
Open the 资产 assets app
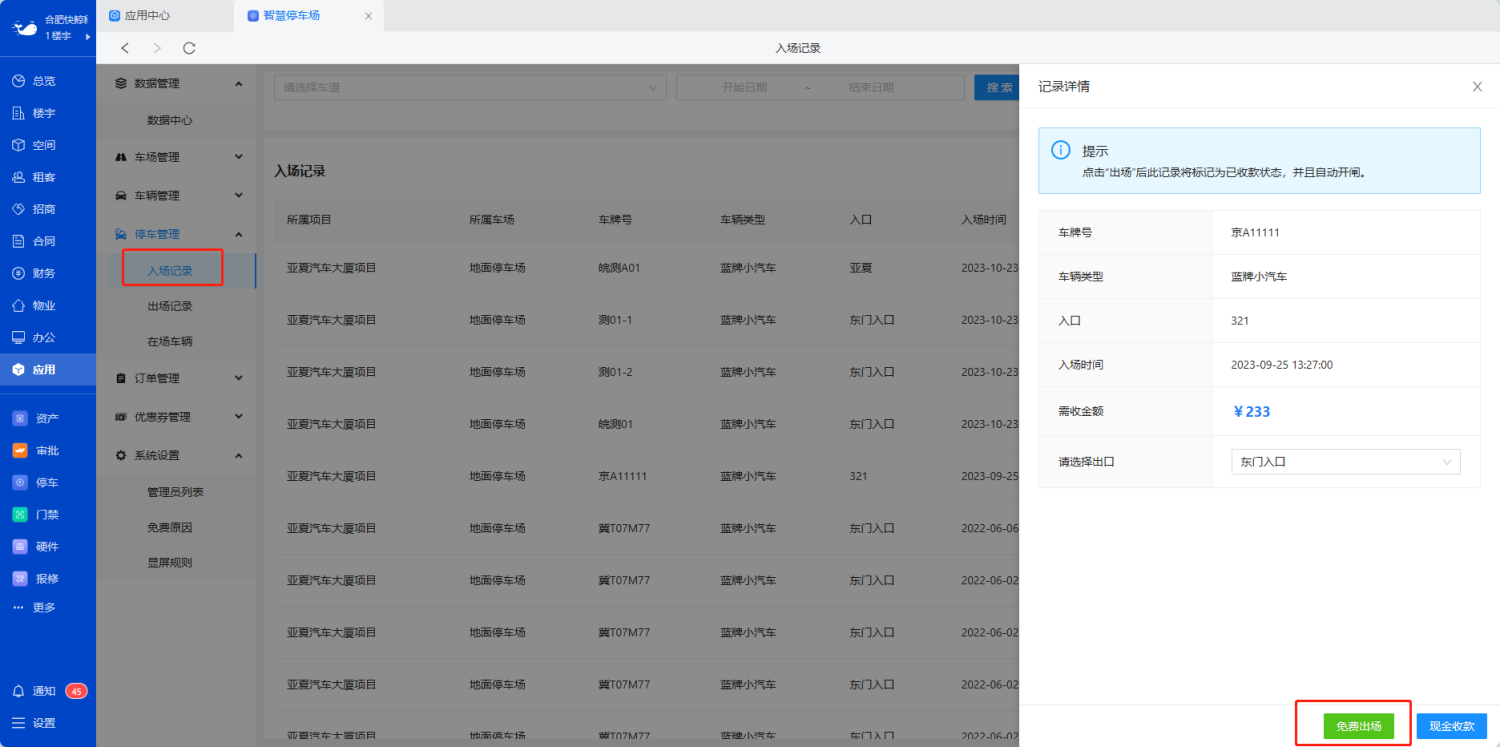click(x=35, y=418)
